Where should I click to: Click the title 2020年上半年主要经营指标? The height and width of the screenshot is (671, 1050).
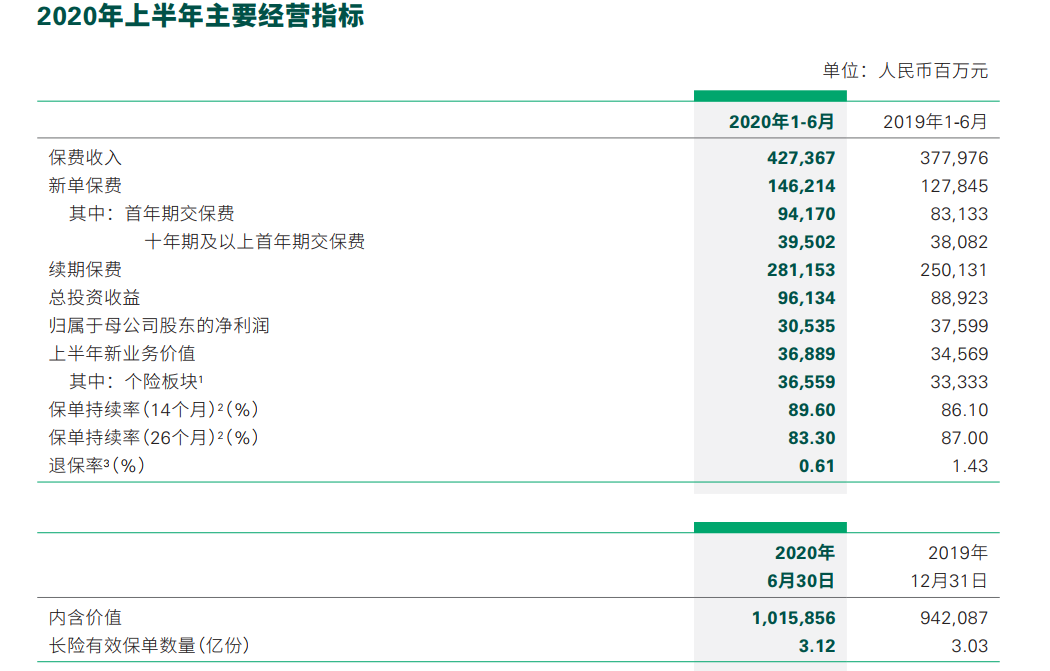coord(200,16)
